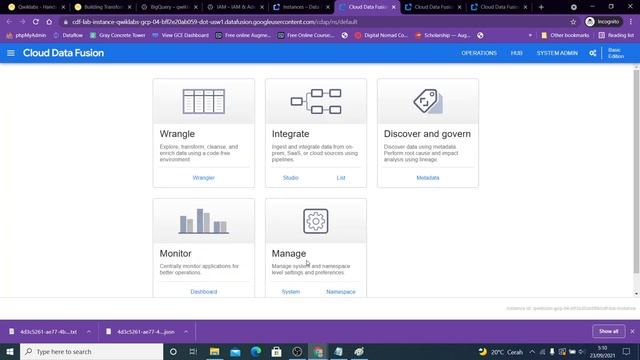
Task: Switch to the Qwiklabs browser tab
Action: pos(36,7)
